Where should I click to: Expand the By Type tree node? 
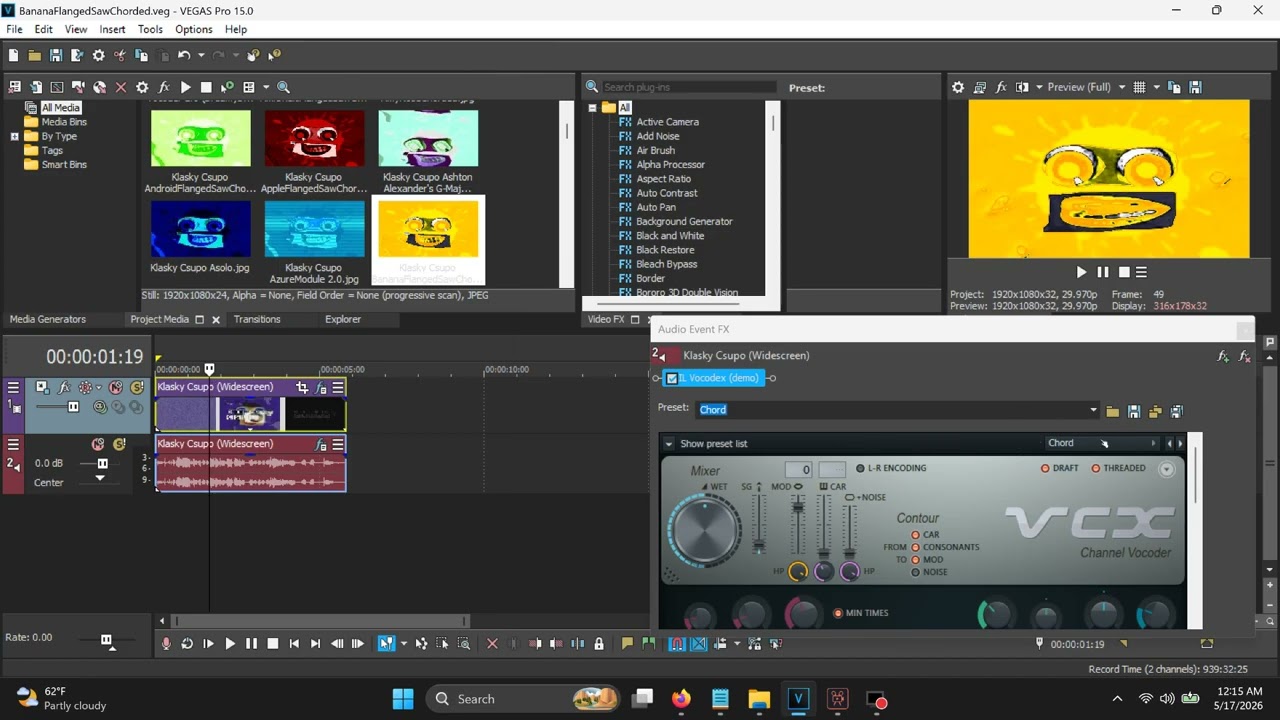click(x=15, y=136)
